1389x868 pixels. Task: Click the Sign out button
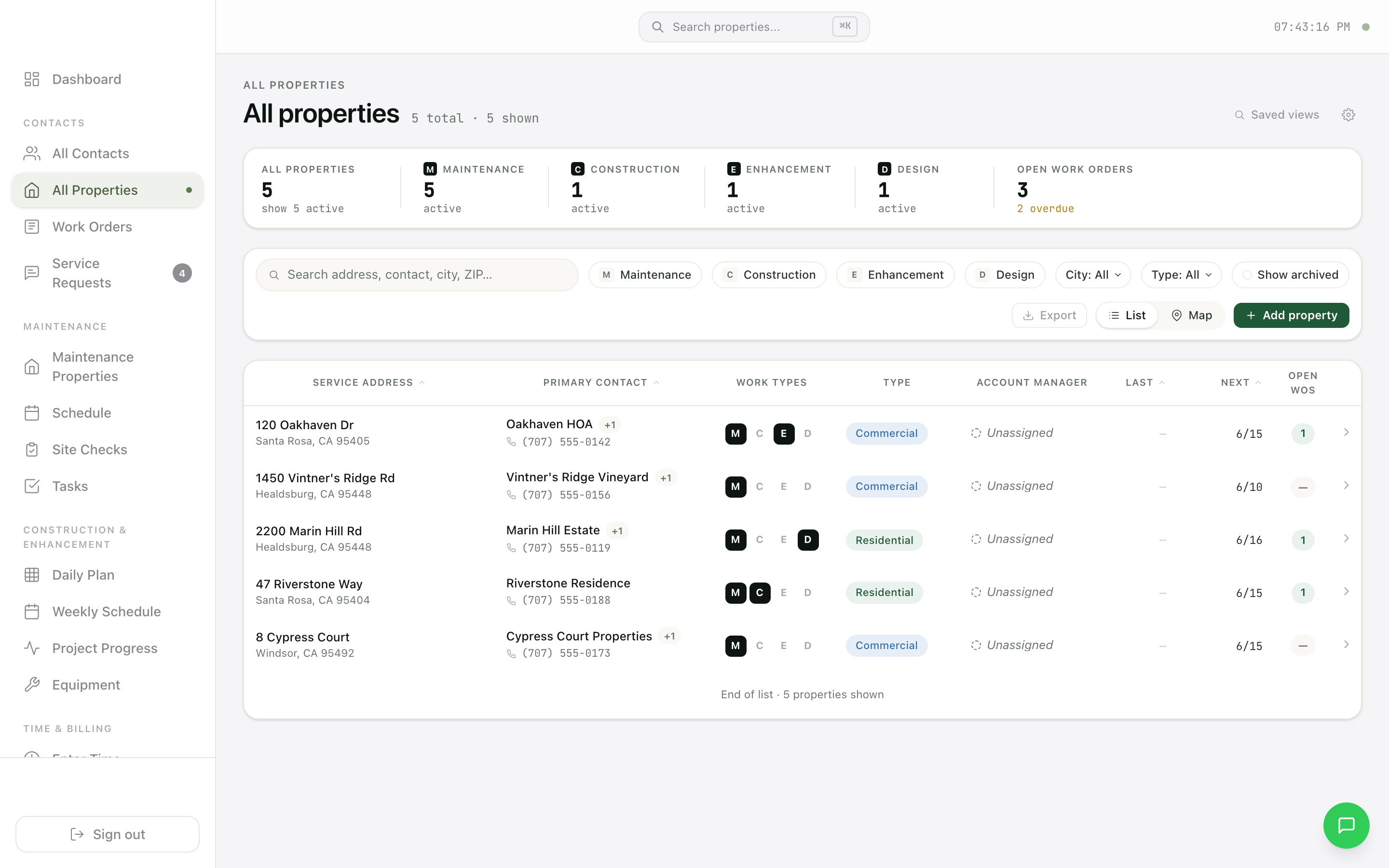108,834
